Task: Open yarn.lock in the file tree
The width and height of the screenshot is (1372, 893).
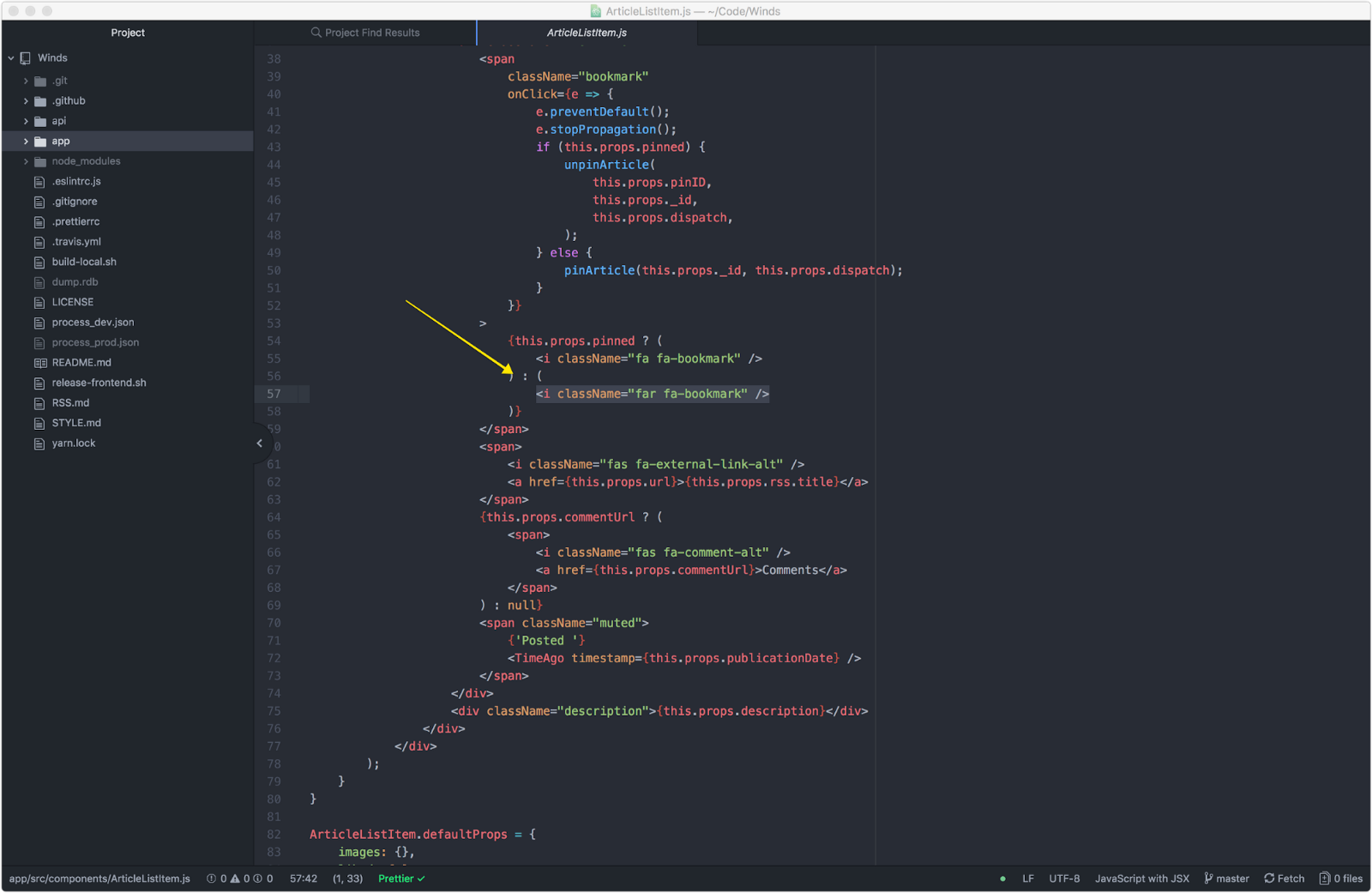Action: click(x=73, y=443)
